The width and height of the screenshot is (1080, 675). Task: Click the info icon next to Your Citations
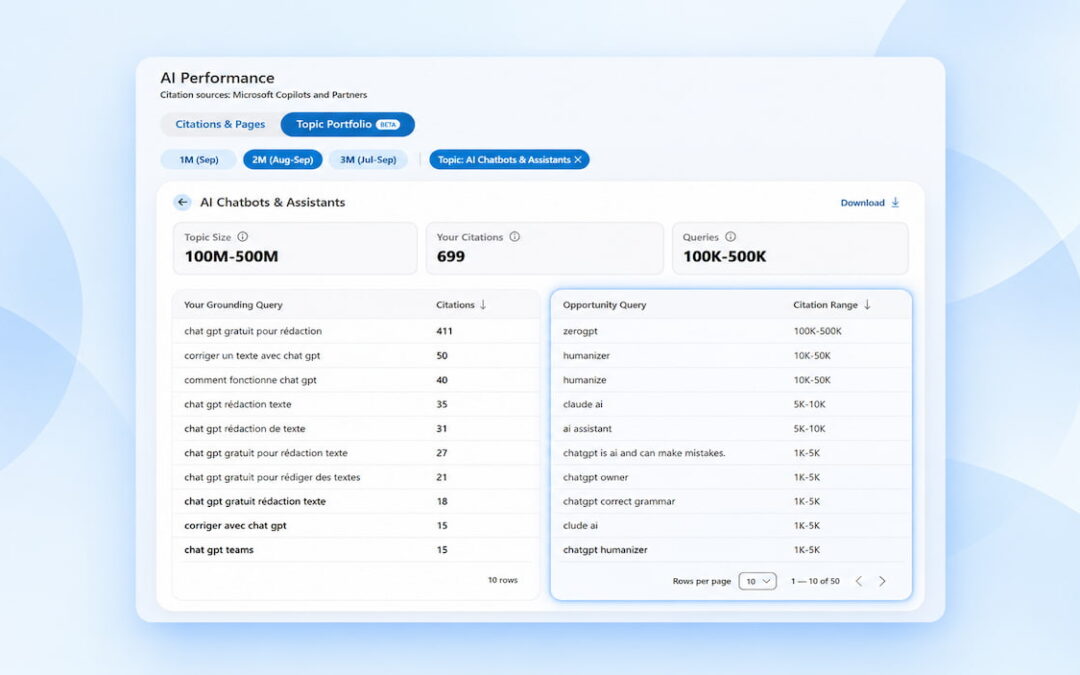click(515, 236)
